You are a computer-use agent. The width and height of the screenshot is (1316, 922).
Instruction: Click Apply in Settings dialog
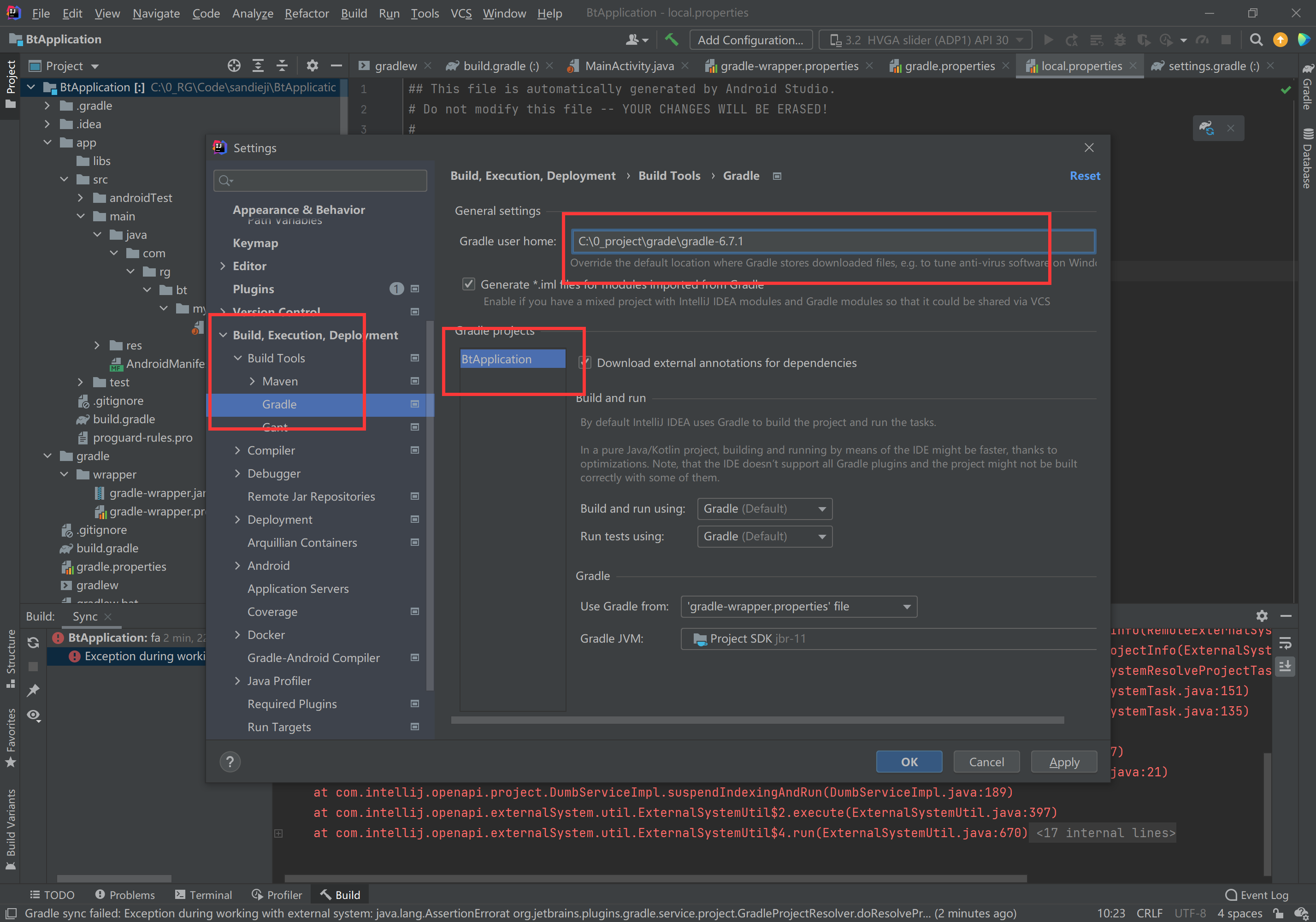pyautogui.click(x=1064, y=762)
